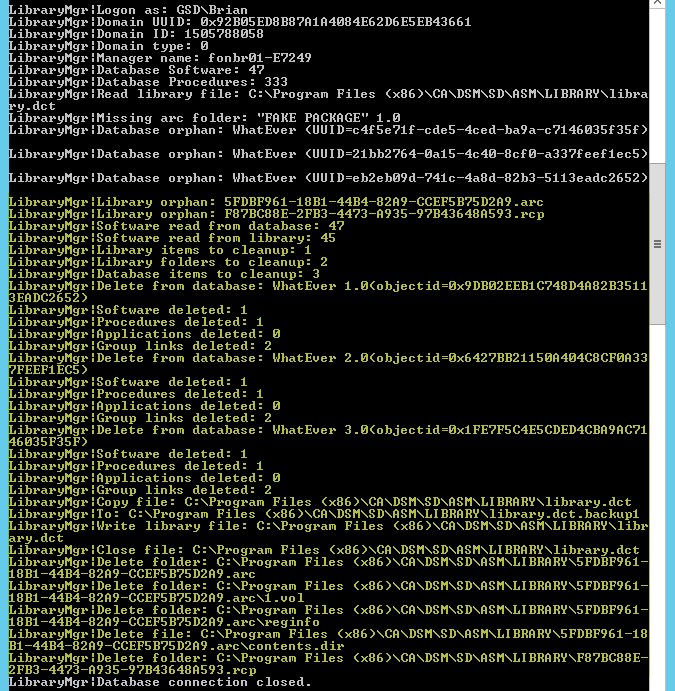The height and width of the screenshot is (691, 675).
Task: Click the 'Database connection closed.' line
Action: pyautogui.click(x=160, y=682)
